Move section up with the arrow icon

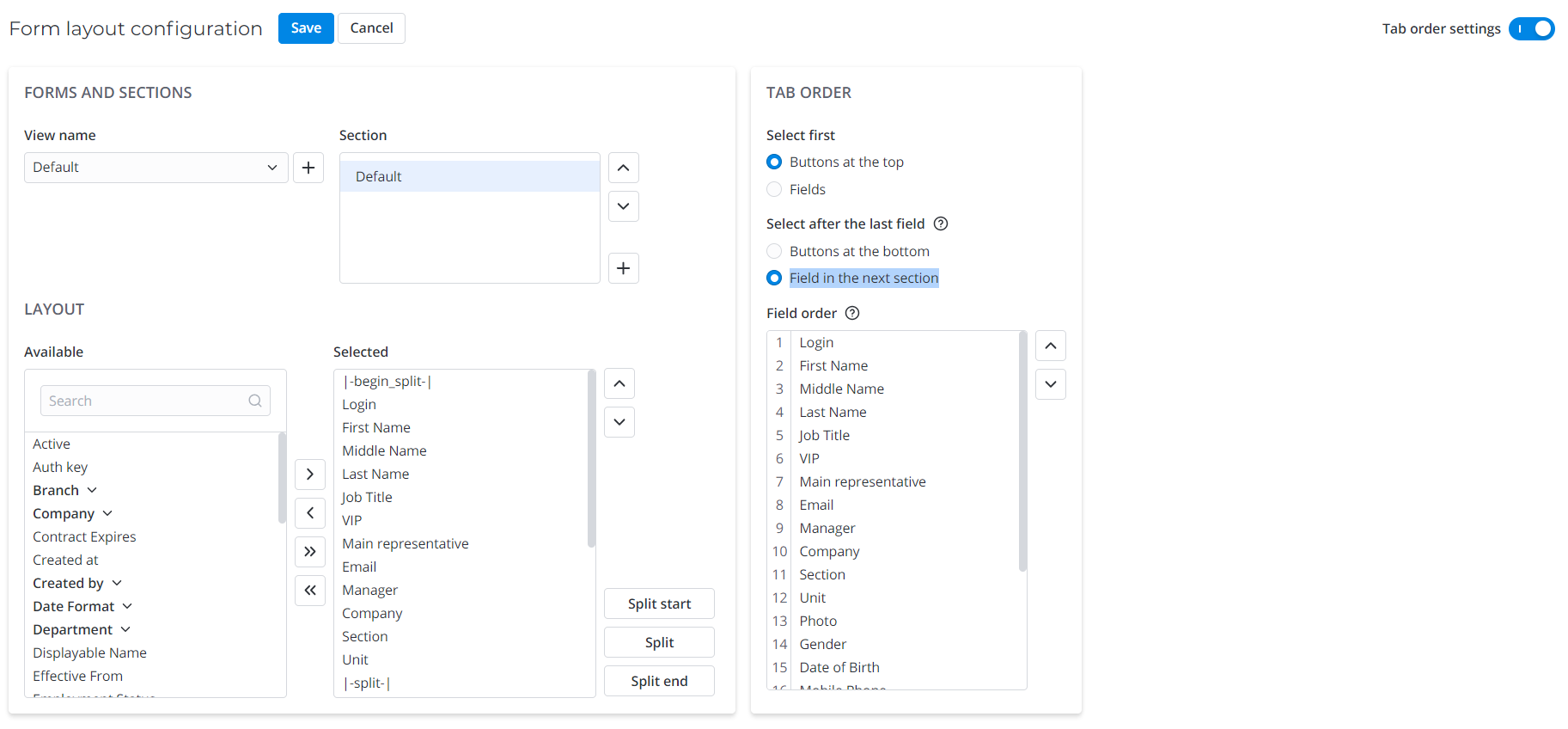(623, 168)
